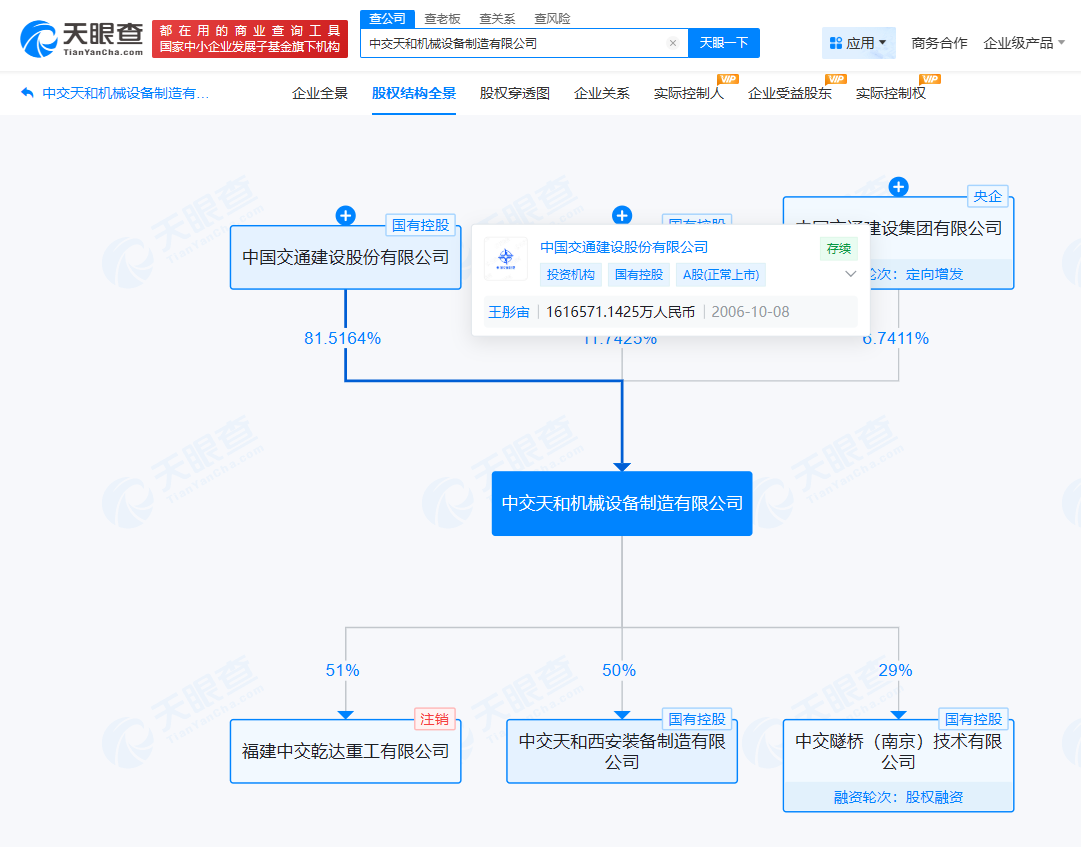Switch to the 查风险 search tab
This screenshot has height=847, width=1081.
pyautogui.click(x=552, y=19)
